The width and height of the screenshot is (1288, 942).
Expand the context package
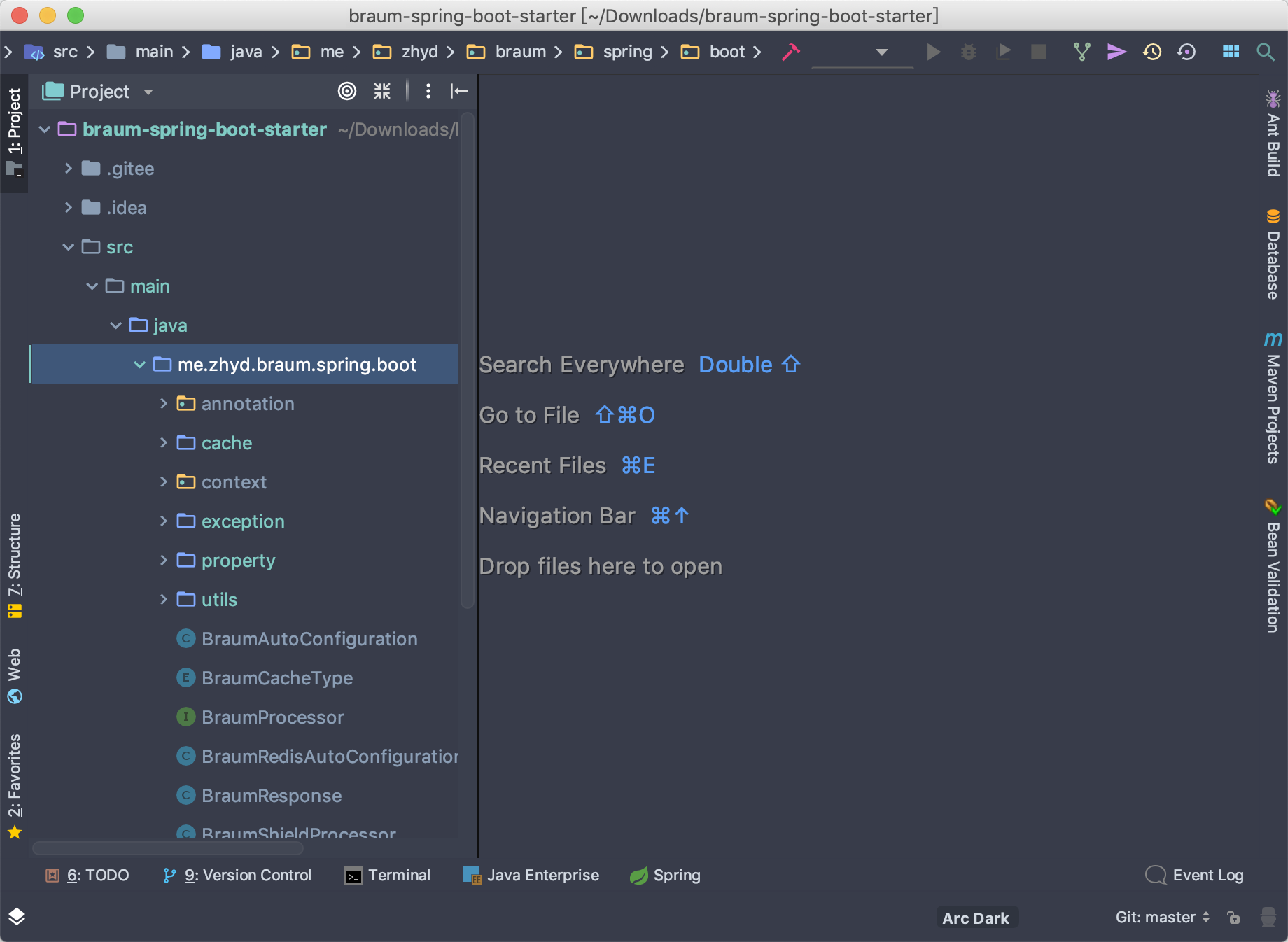164,482
